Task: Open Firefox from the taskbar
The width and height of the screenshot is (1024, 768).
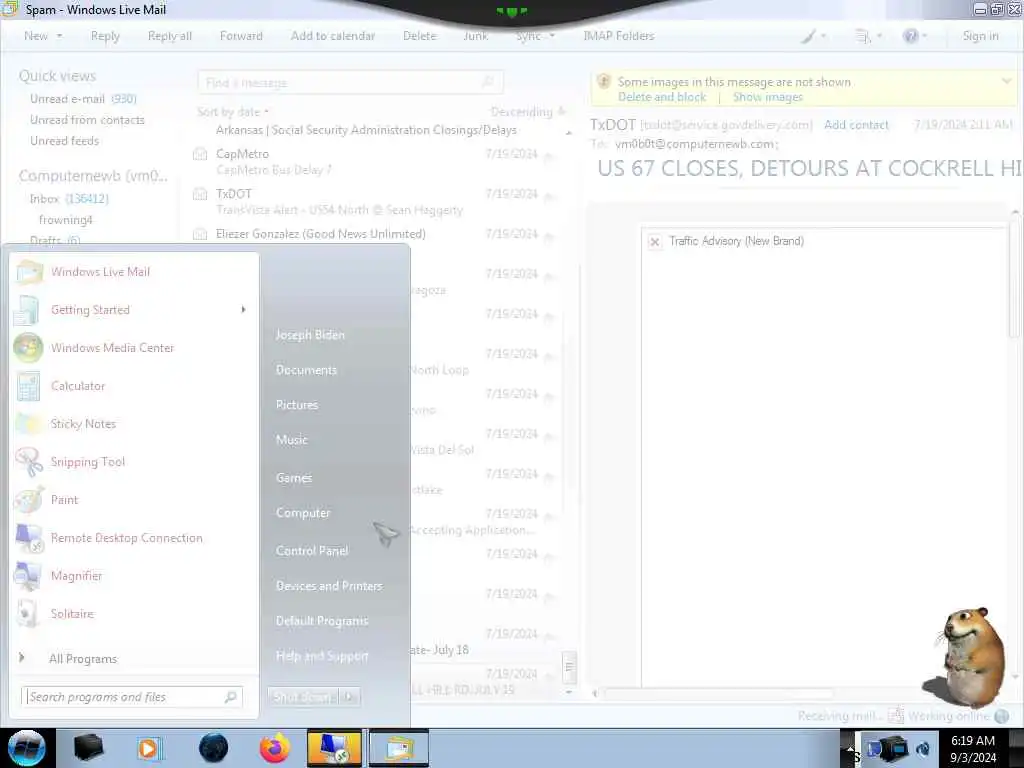Action: (x=275, y=748)
